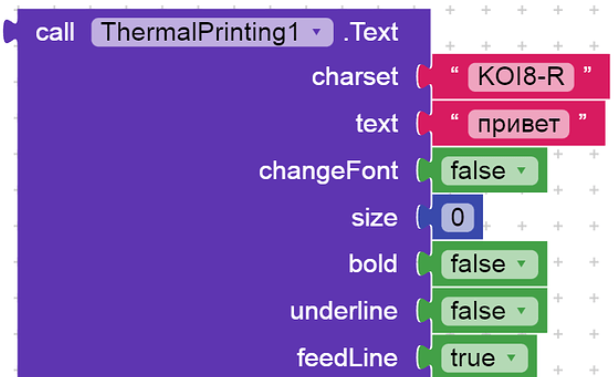Click the underline parameter label

pyautogui.click(x=344, y=311)
